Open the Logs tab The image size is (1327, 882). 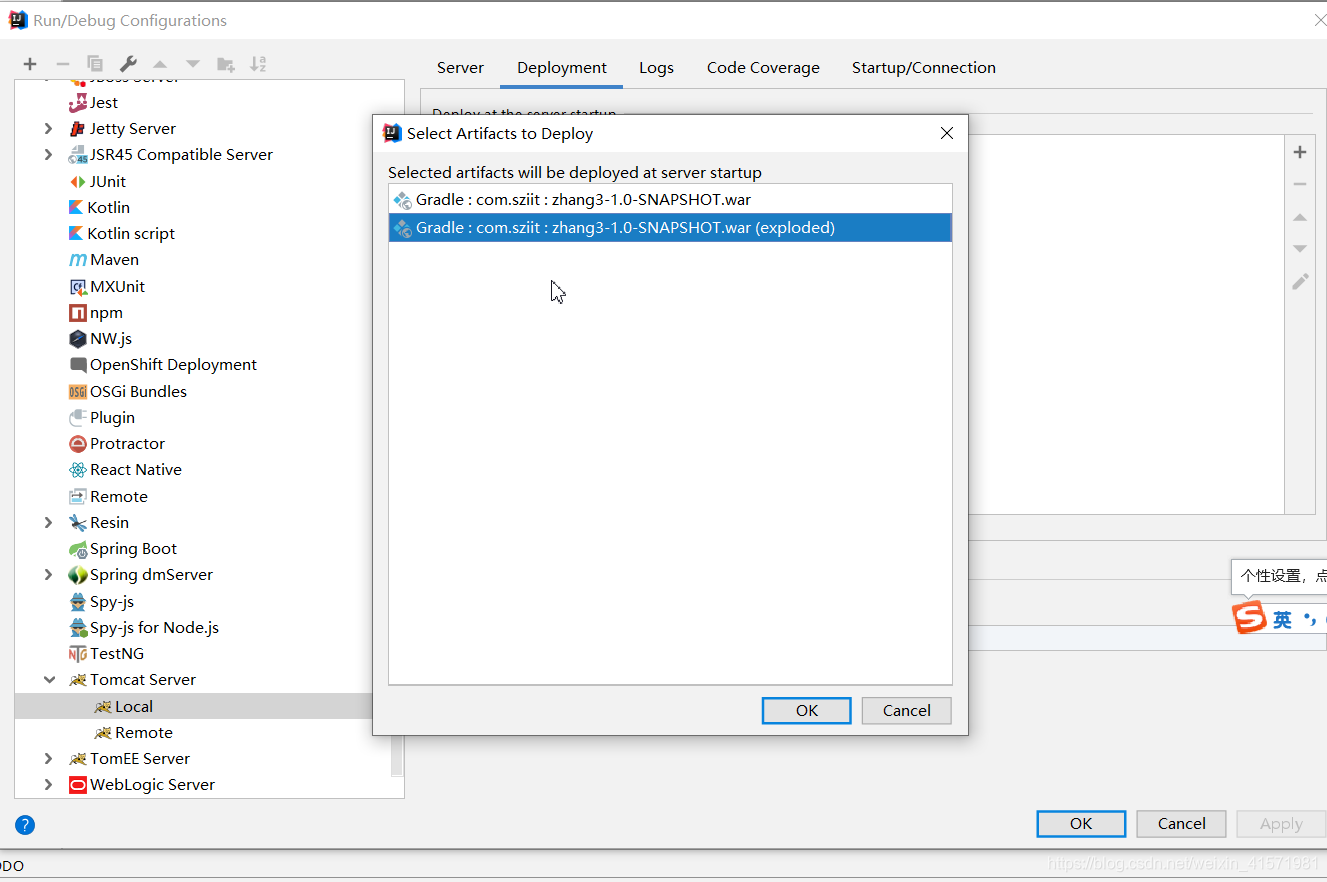coord(656,68)
